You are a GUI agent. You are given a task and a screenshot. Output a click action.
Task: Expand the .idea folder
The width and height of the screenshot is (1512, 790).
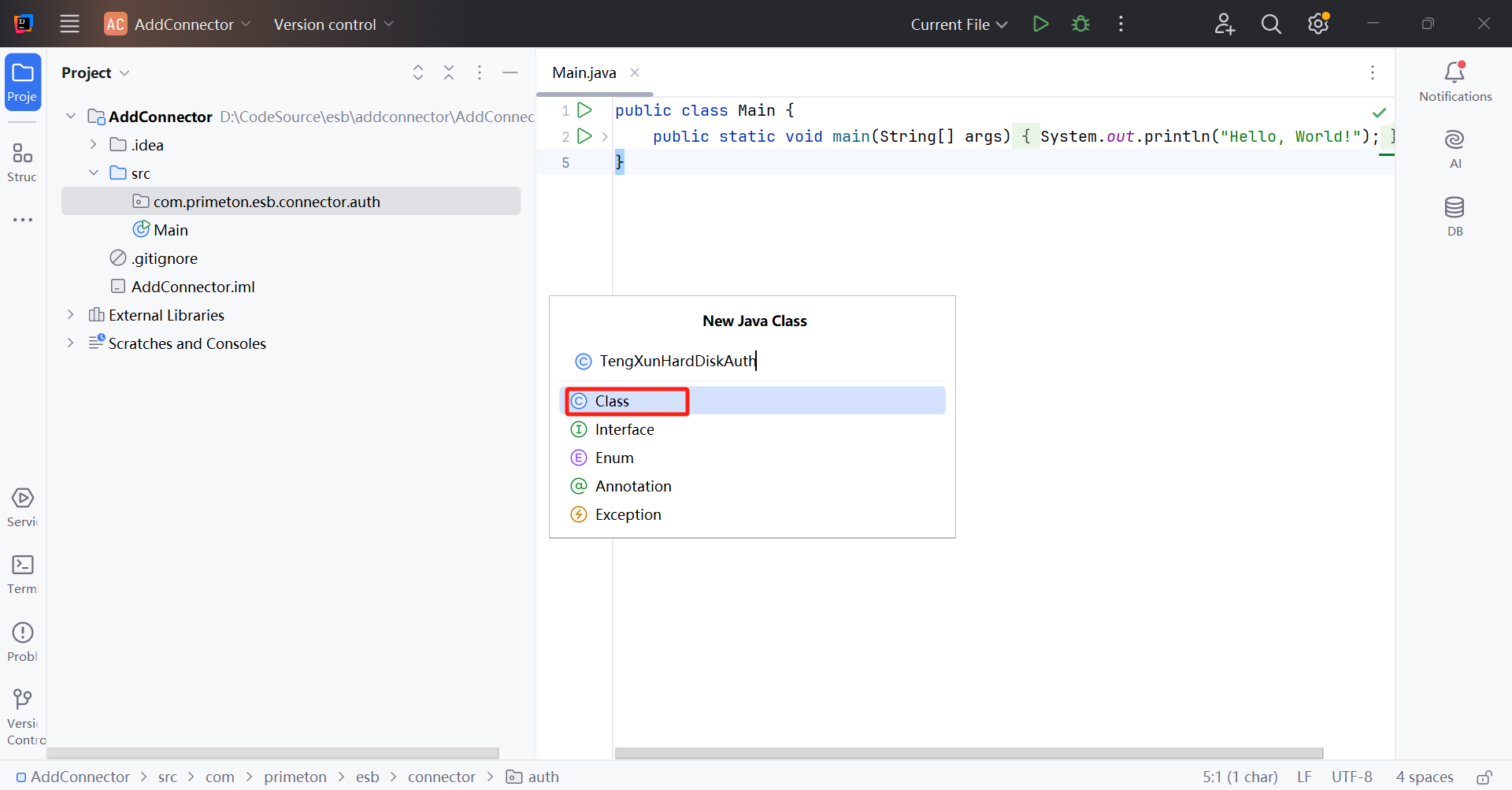(94, 145)
